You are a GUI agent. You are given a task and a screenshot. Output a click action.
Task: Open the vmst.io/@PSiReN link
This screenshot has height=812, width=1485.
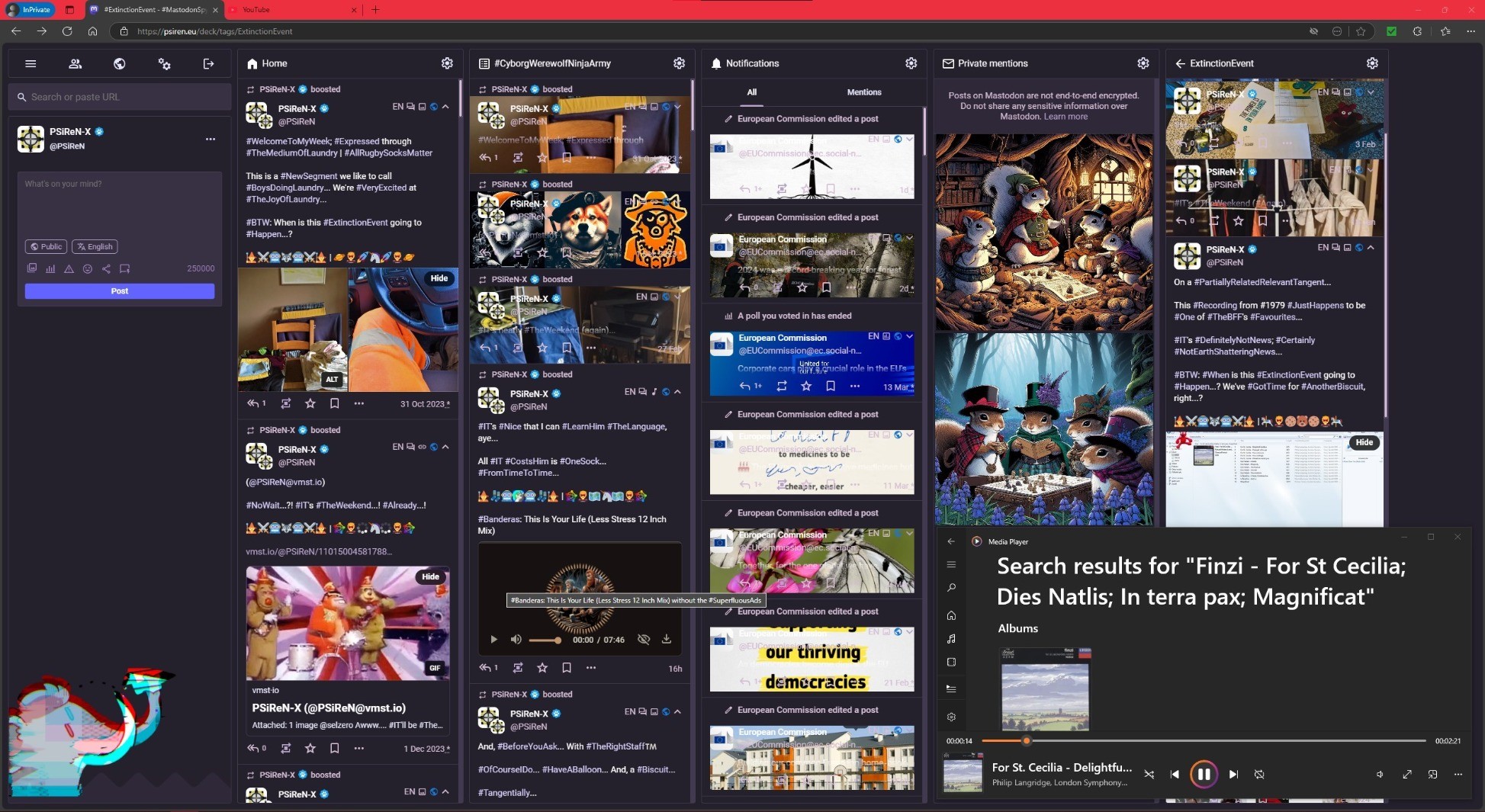(319, 551)
